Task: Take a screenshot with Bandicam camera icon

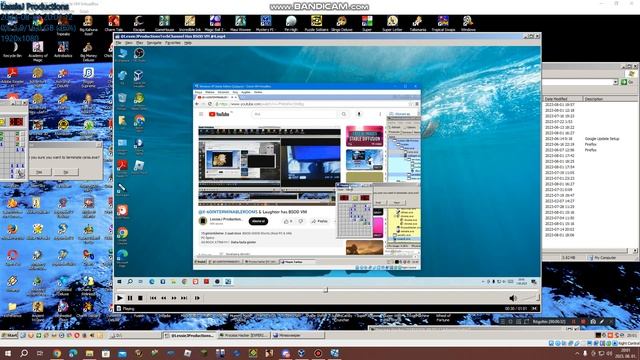Action: click(x=593, y=322)
